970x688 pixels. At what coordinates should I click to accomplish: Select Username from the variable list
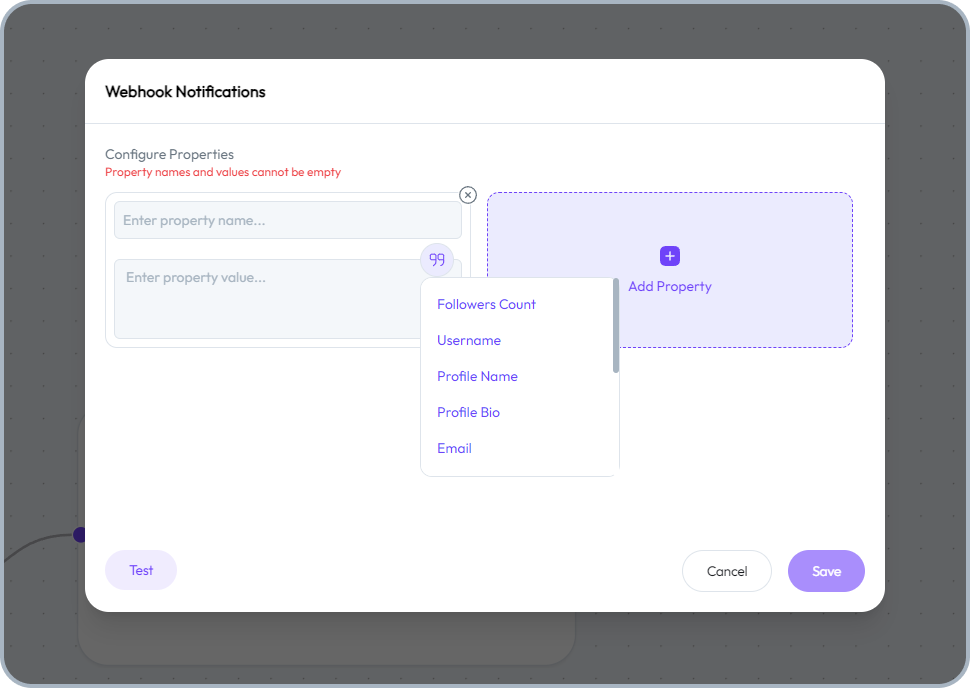coord(468,340)
